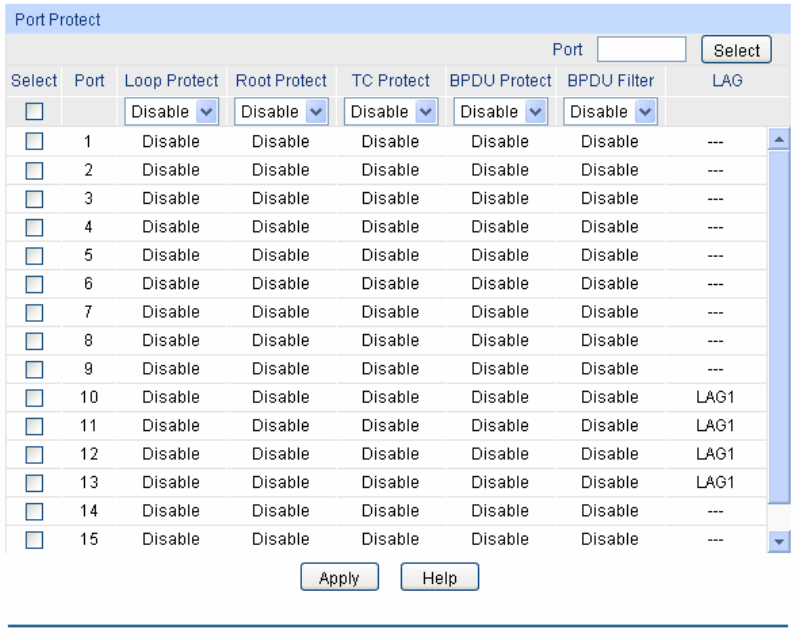
Task: Tick the checkbox next to port 8
Action: [x=34, y=341]
